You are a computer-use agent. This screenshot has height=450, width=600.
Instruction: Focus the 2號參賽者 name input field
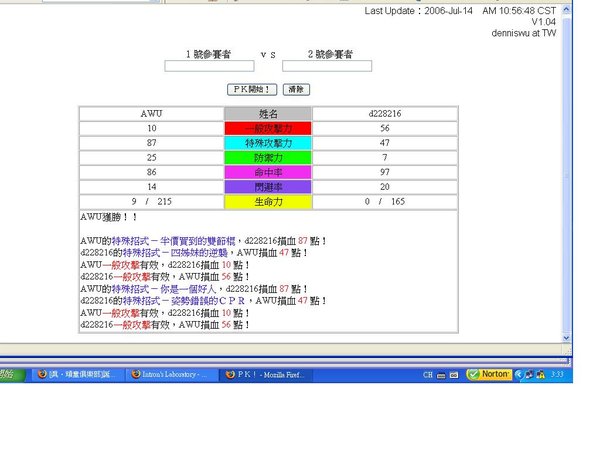(326, 66)
